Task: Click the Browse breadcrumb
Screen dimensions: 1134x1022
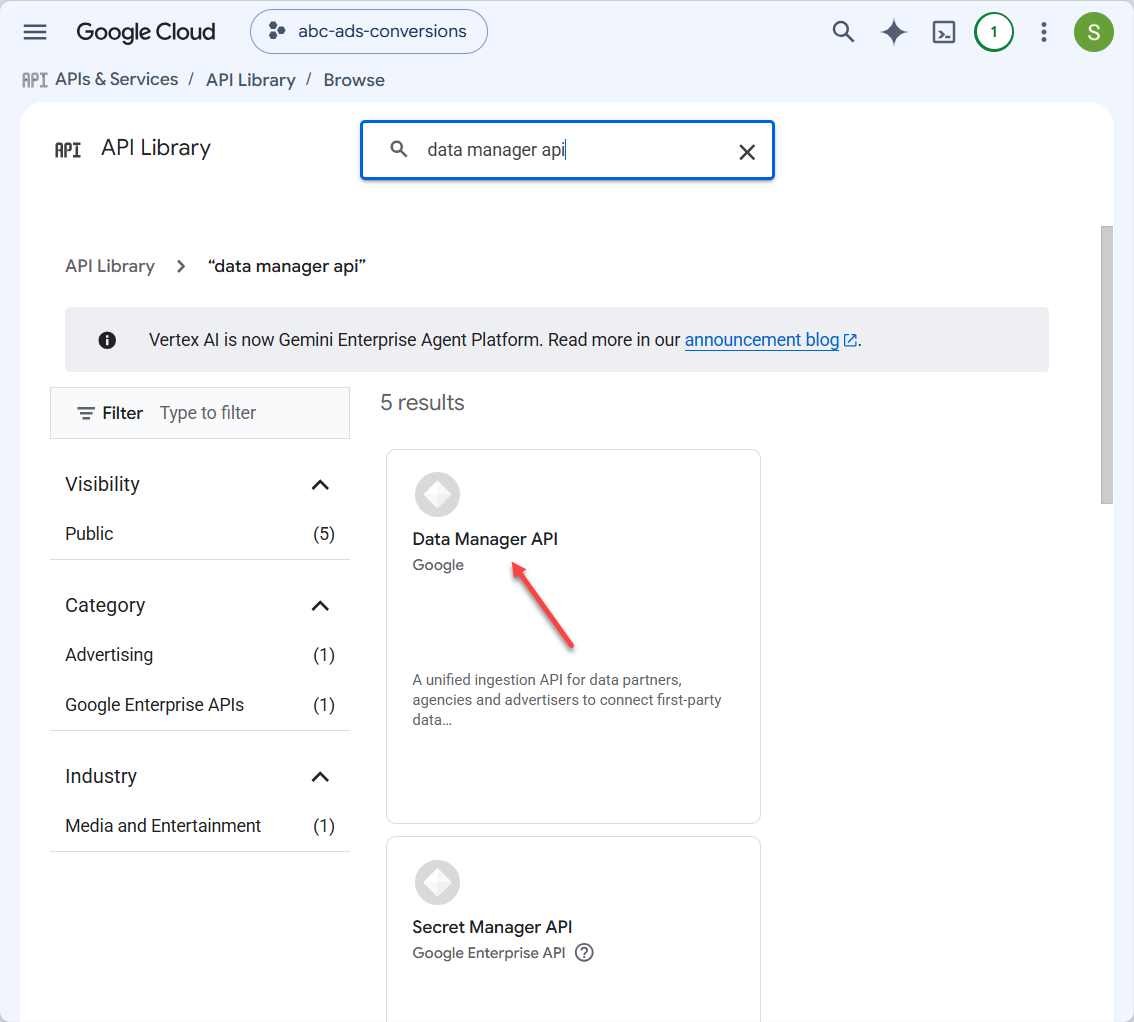Action: pyautogui.click(x=354, y=80)
